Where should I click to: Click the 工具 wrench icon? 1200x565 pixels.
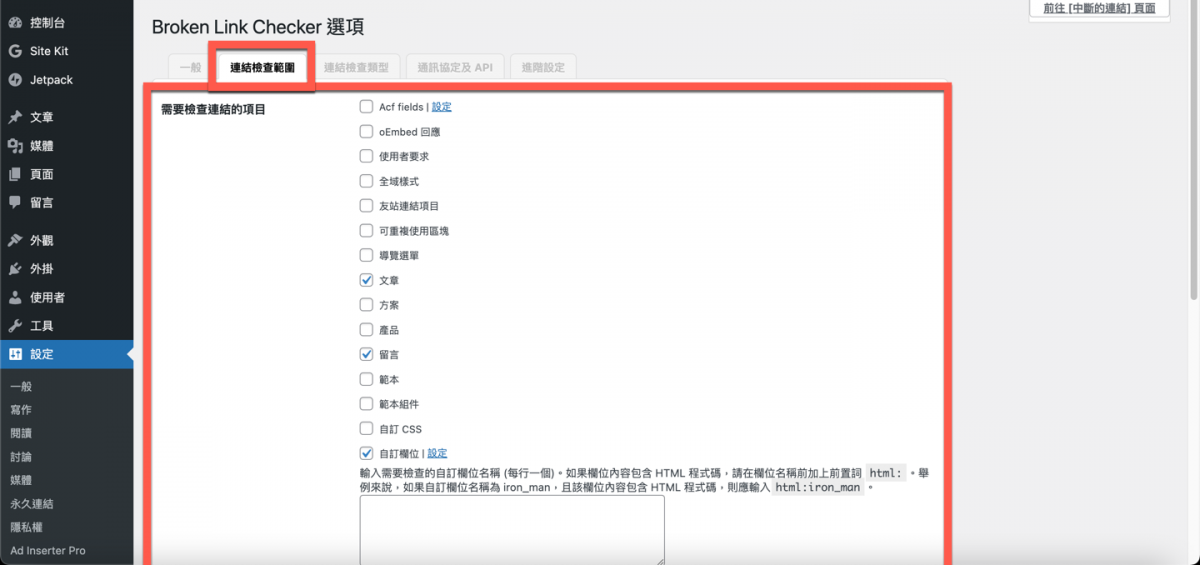[15, 326]
